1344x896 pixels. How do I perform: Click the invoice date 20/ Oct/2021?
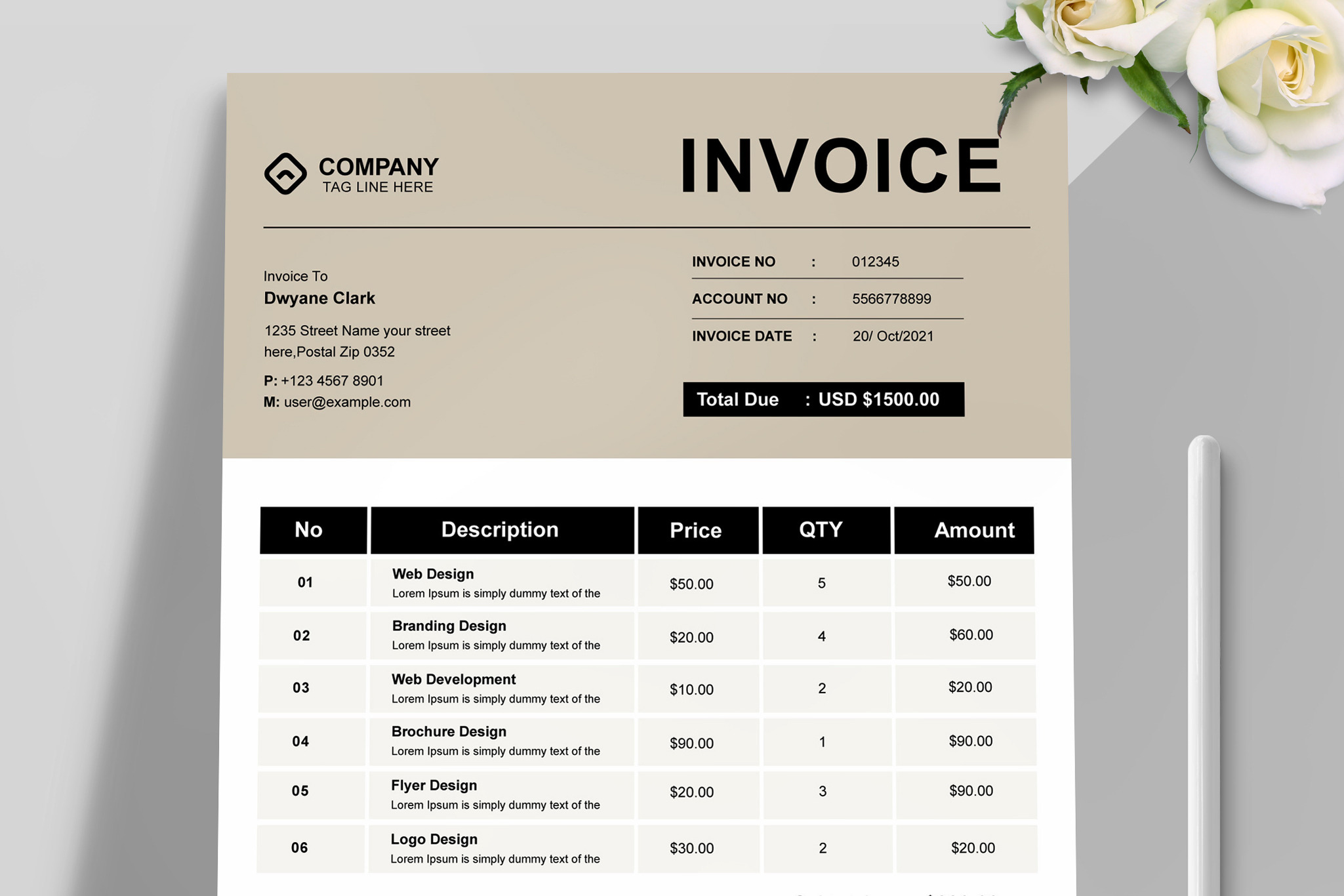(x=893, y=336)
